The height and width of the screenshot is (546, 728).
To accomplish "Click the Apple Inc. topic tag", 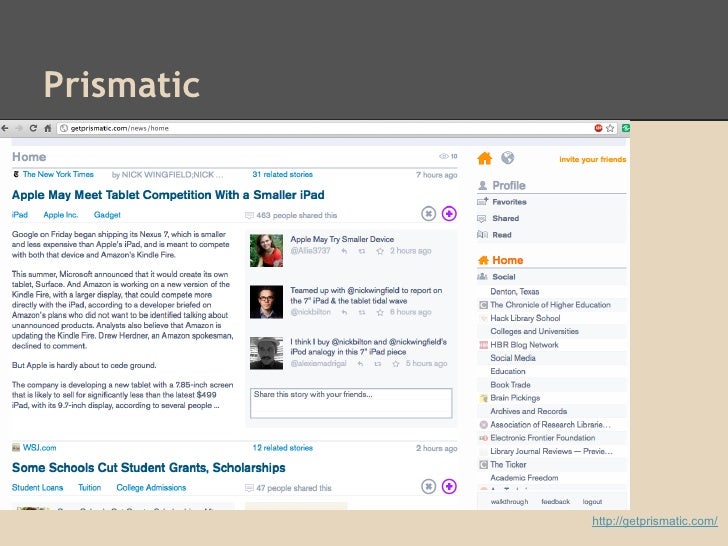I will [x=60, y=215].
